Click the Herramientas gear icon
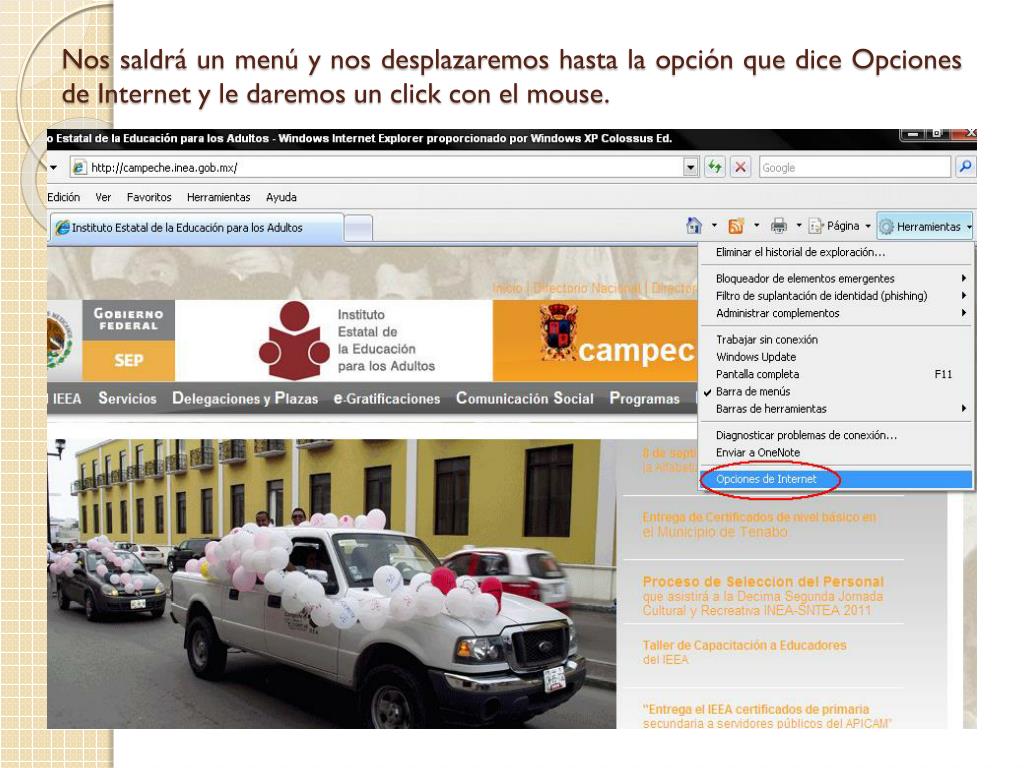This screenshot has height=768, width=1024. point(886,227)
